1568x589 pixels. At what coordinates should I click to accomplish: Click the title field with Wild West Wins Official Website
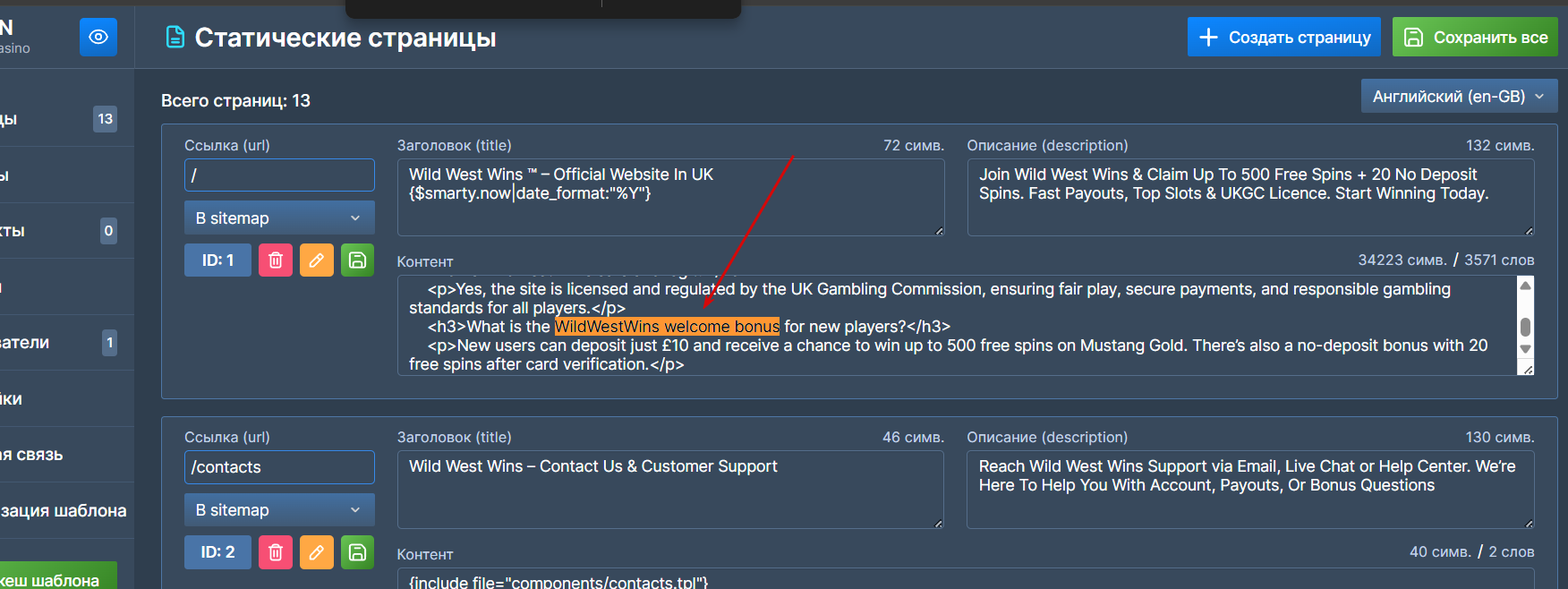[x=670, y=197]
